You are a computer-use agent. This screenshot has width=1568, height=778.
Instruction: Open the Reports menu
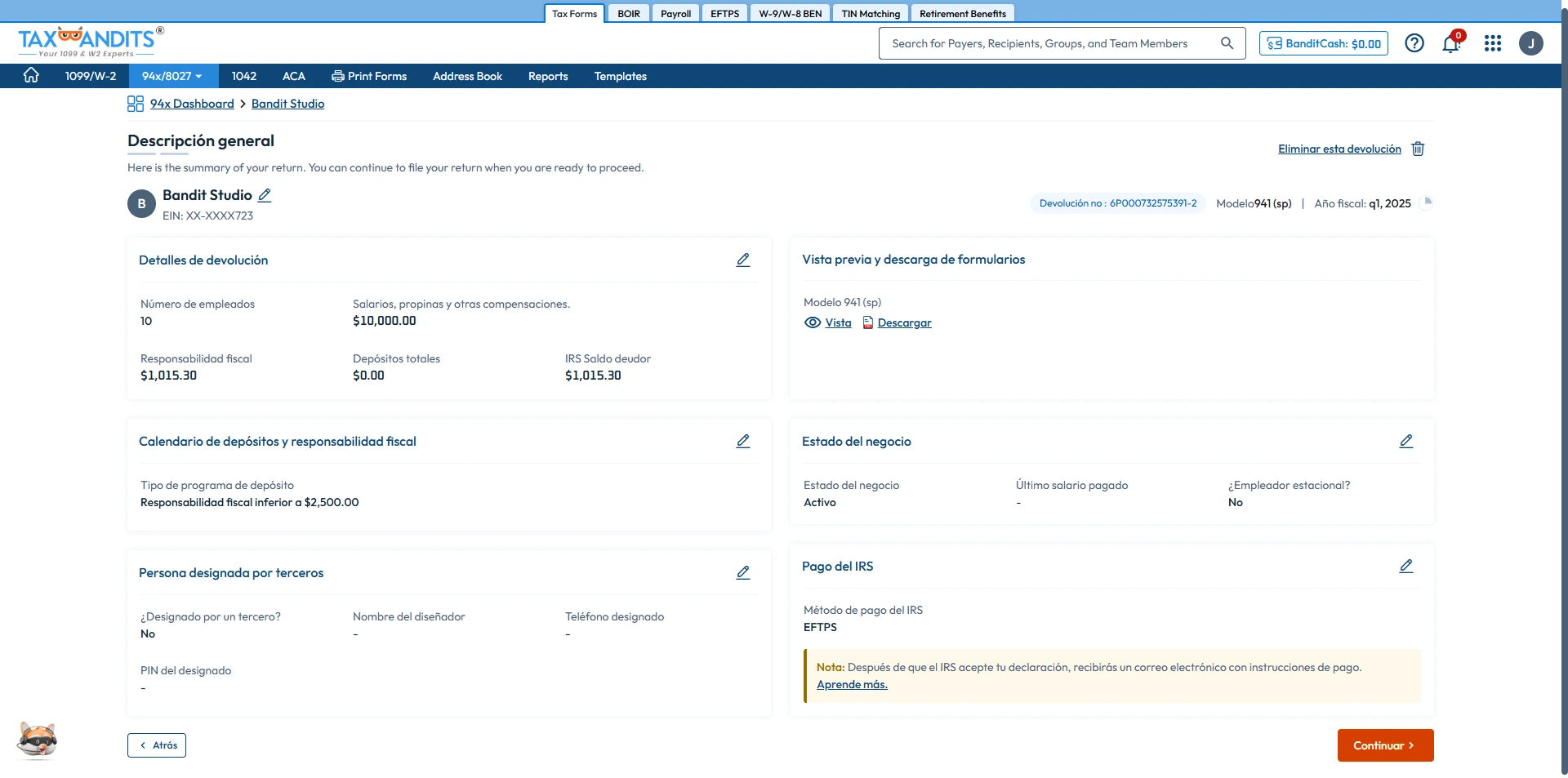pos(548,76)
